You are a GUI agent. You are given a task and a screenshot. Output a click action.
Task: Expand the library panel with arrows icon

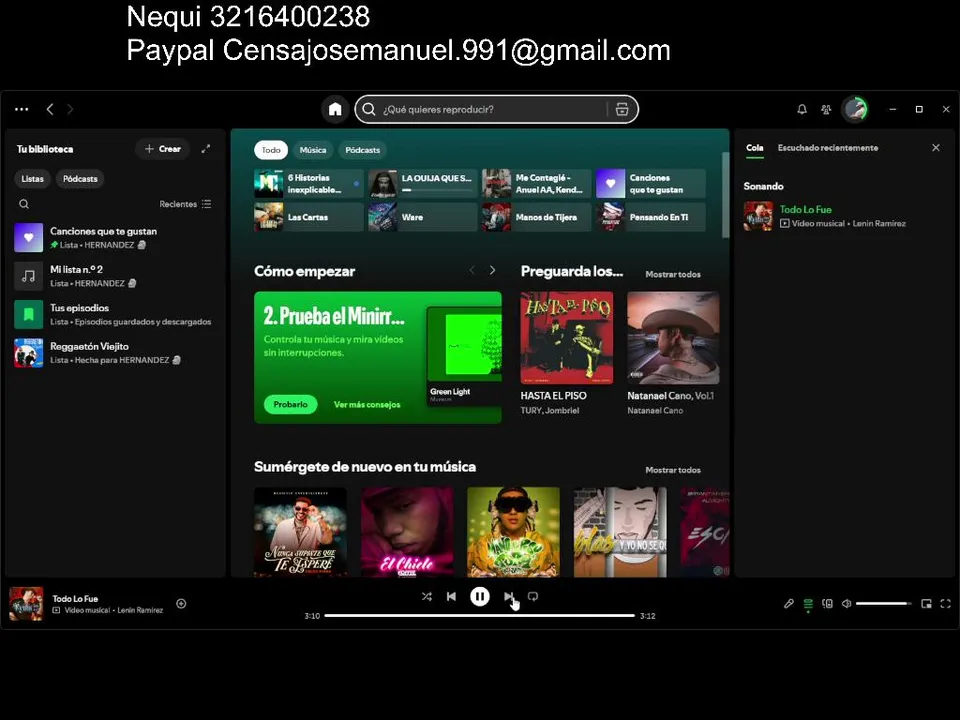click(206, 149)
